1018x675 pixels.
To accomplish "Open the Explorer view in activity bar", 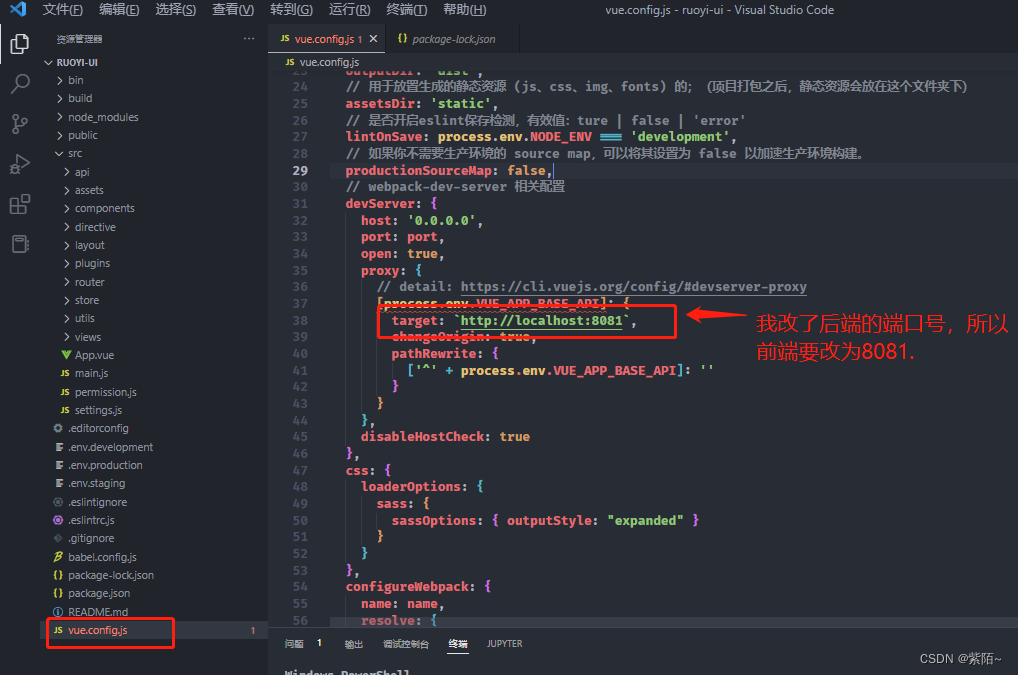I will pos(19,44).
